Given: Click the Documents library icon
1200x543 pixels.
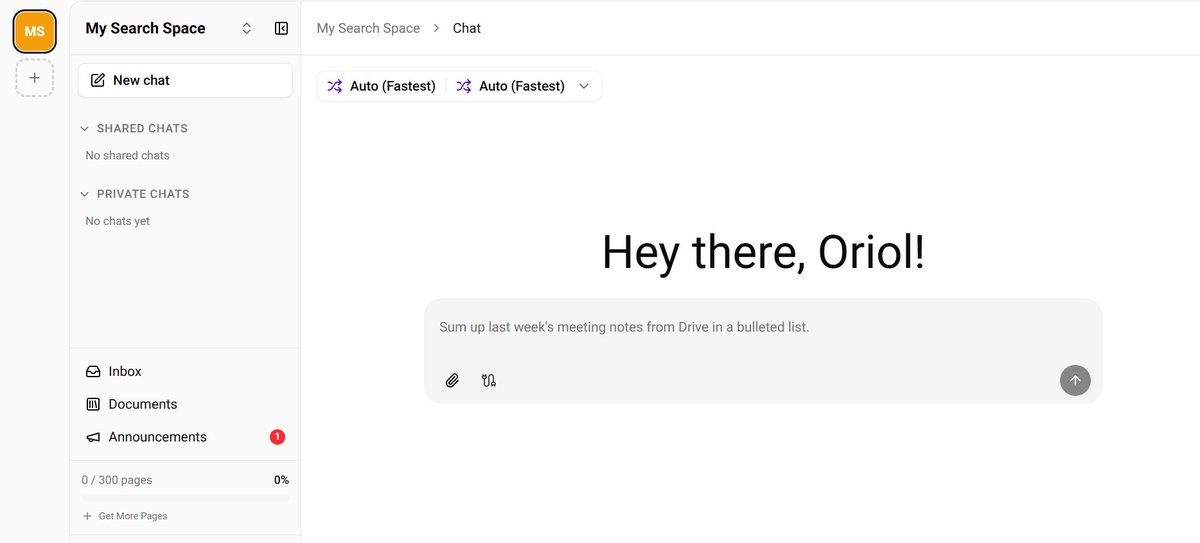Looking at the screenshot, I should tap(93, 404).
